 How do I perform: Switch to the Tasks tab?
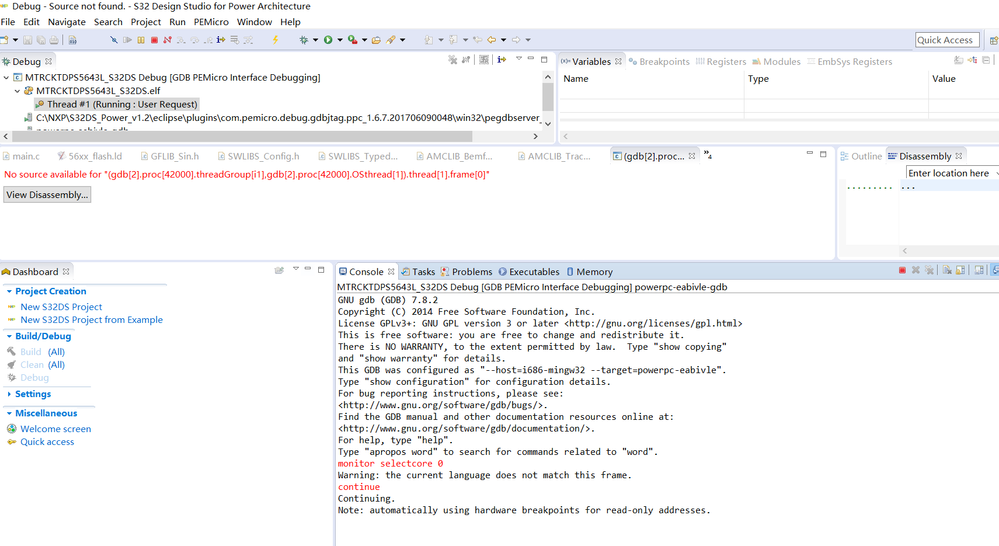(418, 272)
